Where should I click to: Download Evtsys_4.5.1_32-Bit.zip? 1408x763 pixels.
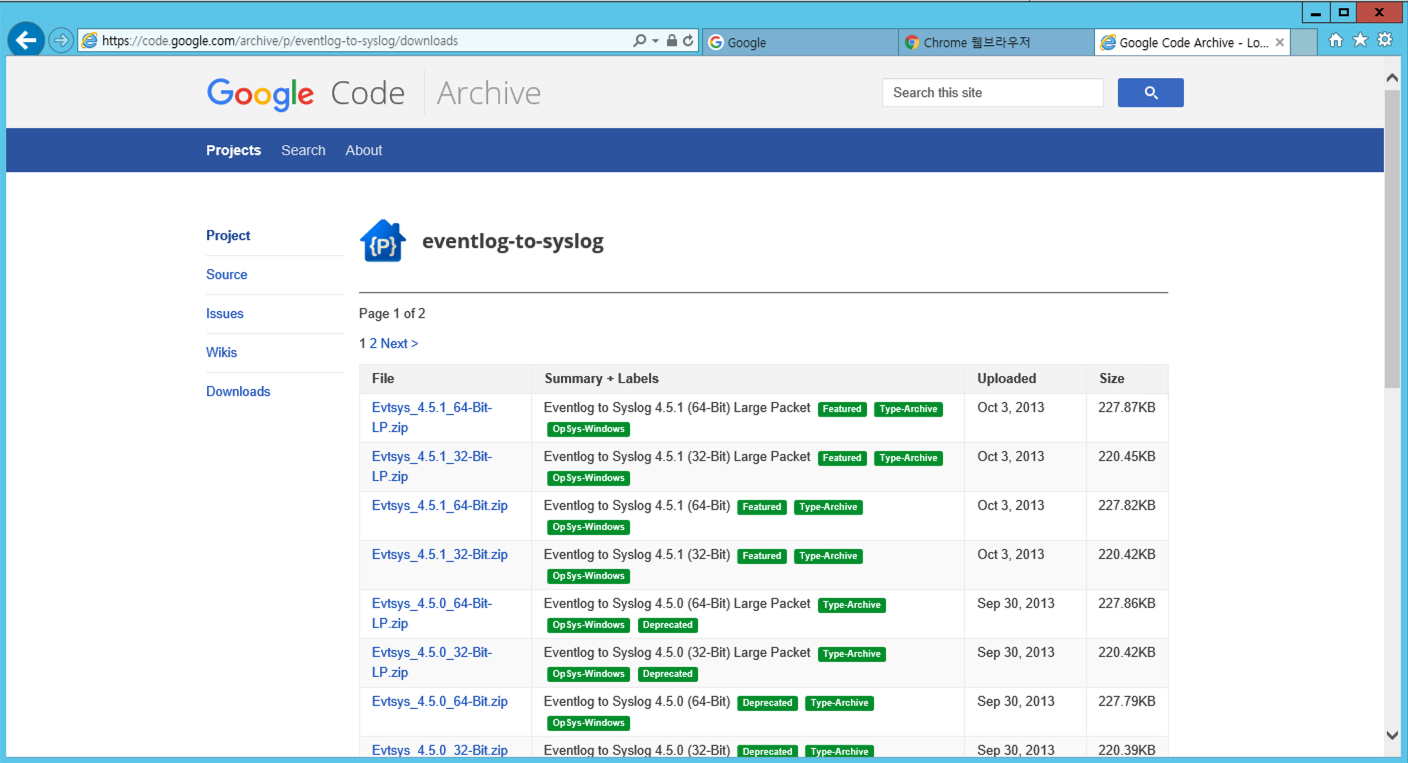click(x=440, y=554)
